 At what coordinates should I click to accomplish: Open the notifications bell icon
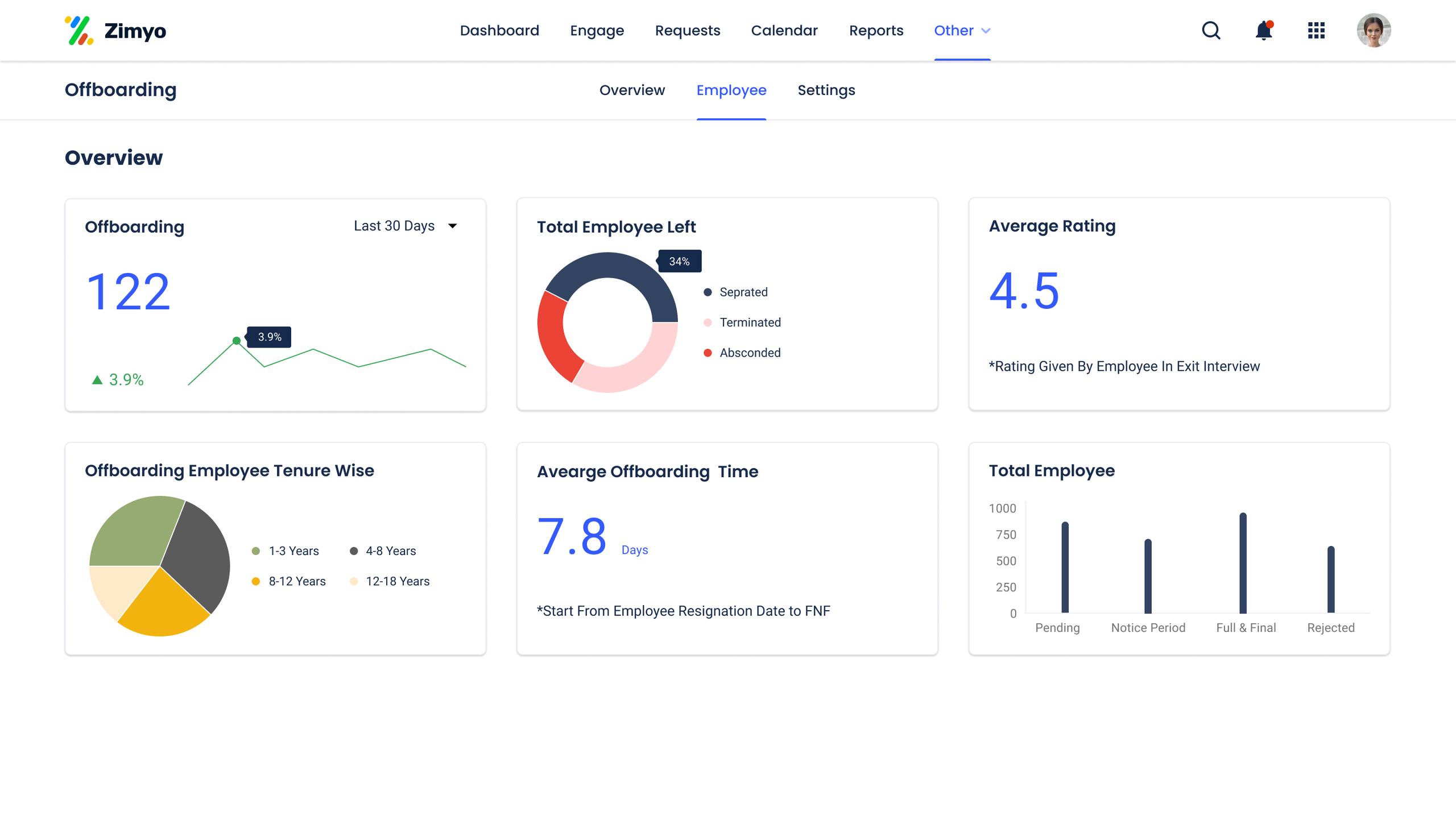[x=1263, y=30]
